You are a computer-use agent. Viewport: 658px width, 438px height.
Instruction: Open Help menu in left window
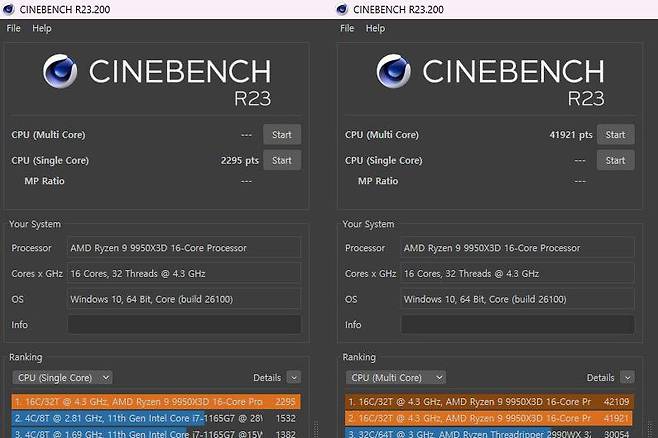(x=41, y=28)
